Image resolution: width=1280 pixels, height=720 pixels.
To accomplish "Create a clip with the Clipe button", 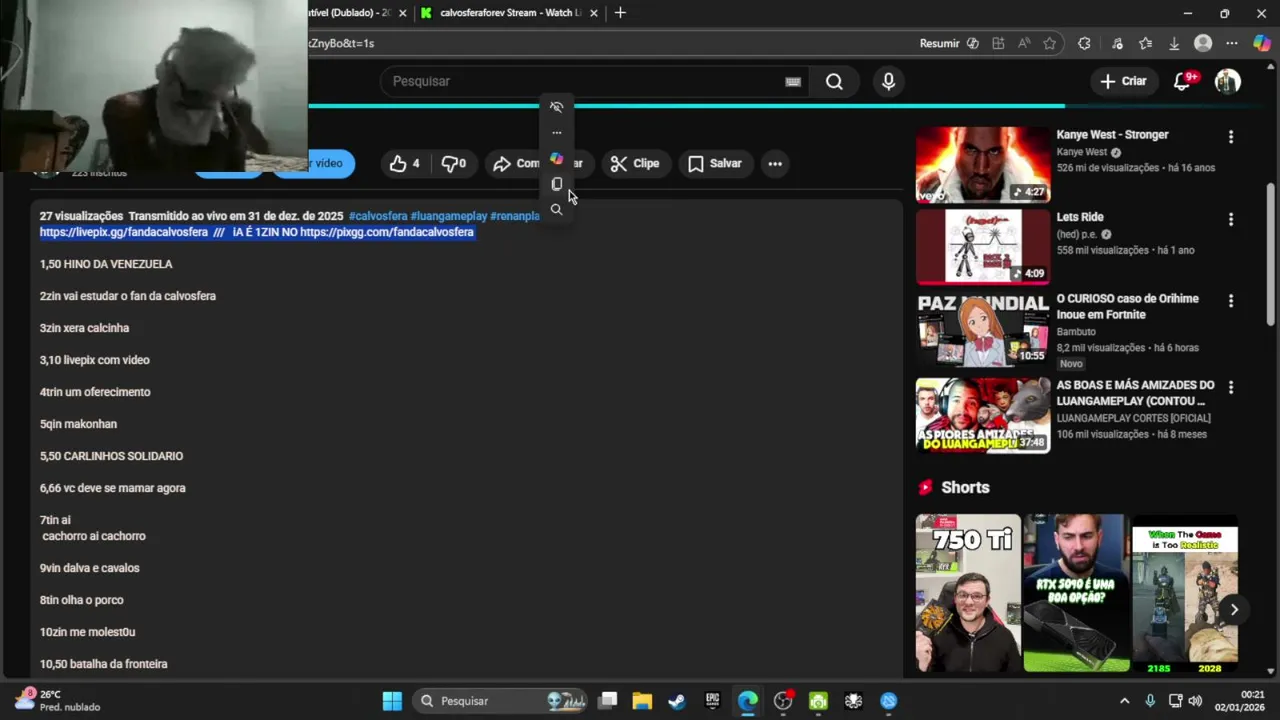I will point(635,164).
